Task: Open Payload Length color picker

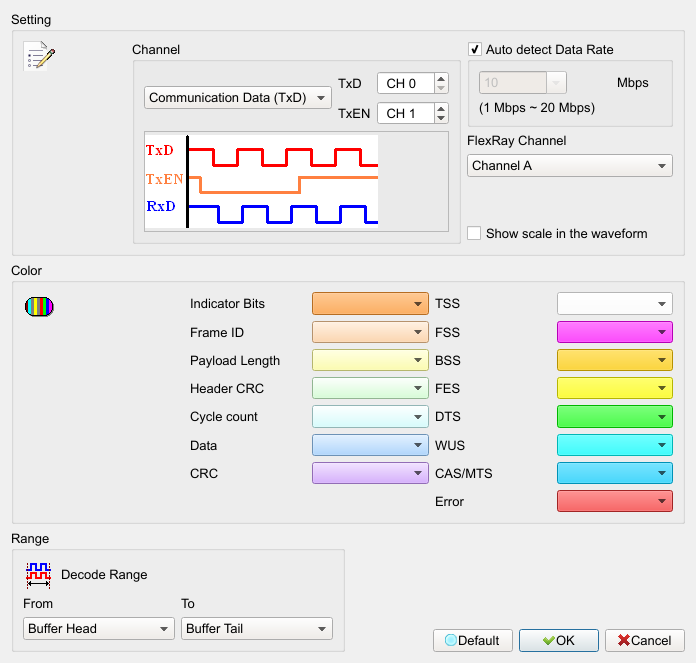Action: pyautogui.click(x=370, y=360)
